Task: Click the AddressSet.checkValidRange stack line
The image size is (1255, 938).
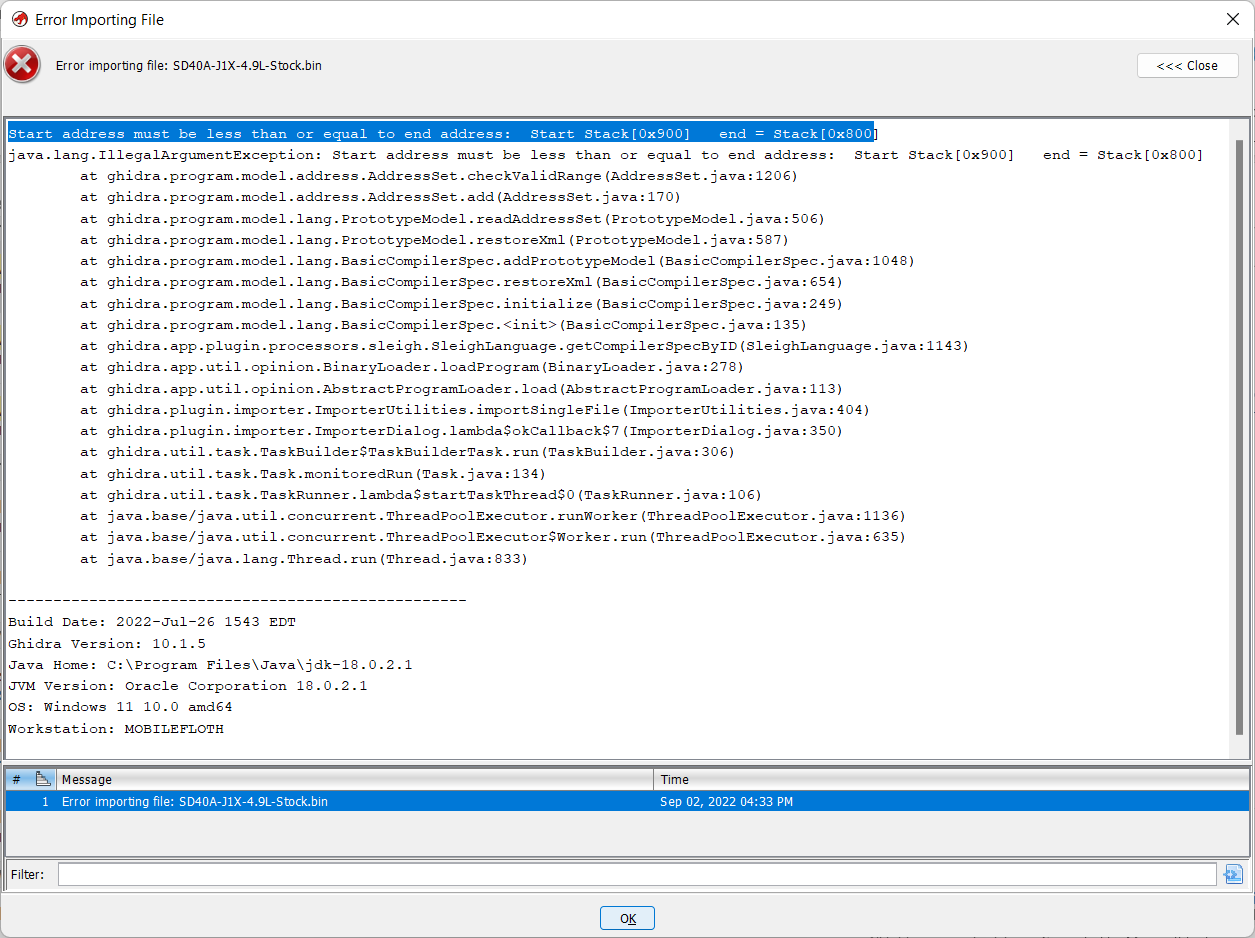Action: [439, 176]
